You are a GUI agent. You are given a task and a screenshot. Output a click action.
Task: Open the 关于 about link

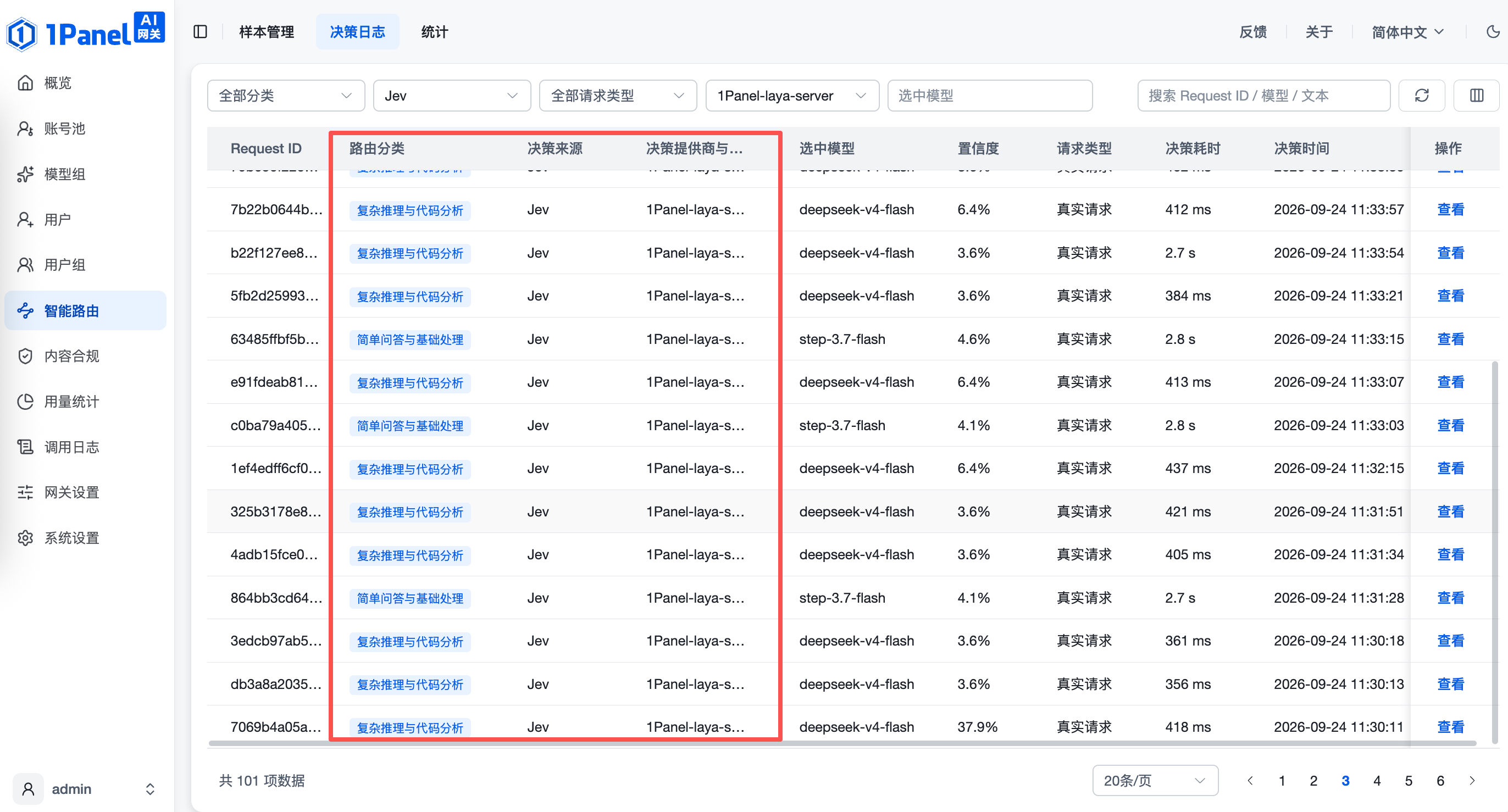pos(1319,32)
